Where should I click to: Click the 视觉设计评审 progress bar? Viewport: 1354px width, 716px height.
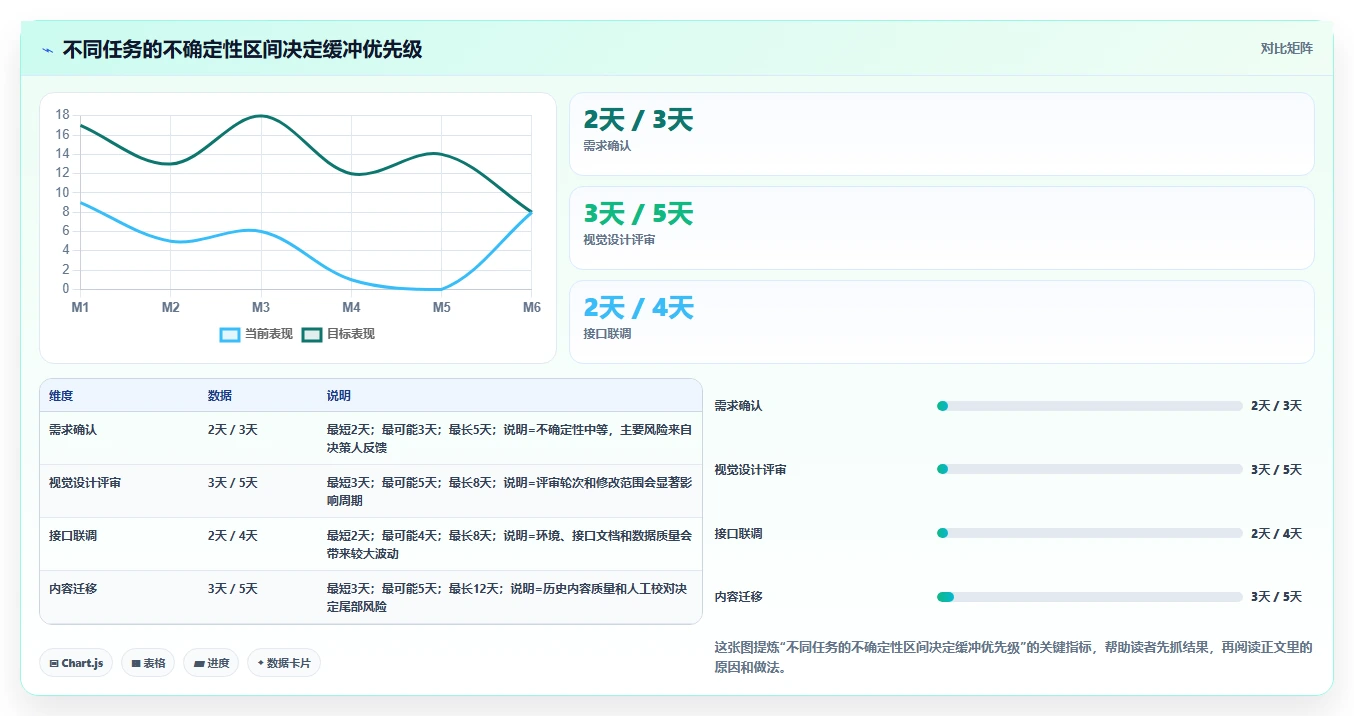[1089, 469]
